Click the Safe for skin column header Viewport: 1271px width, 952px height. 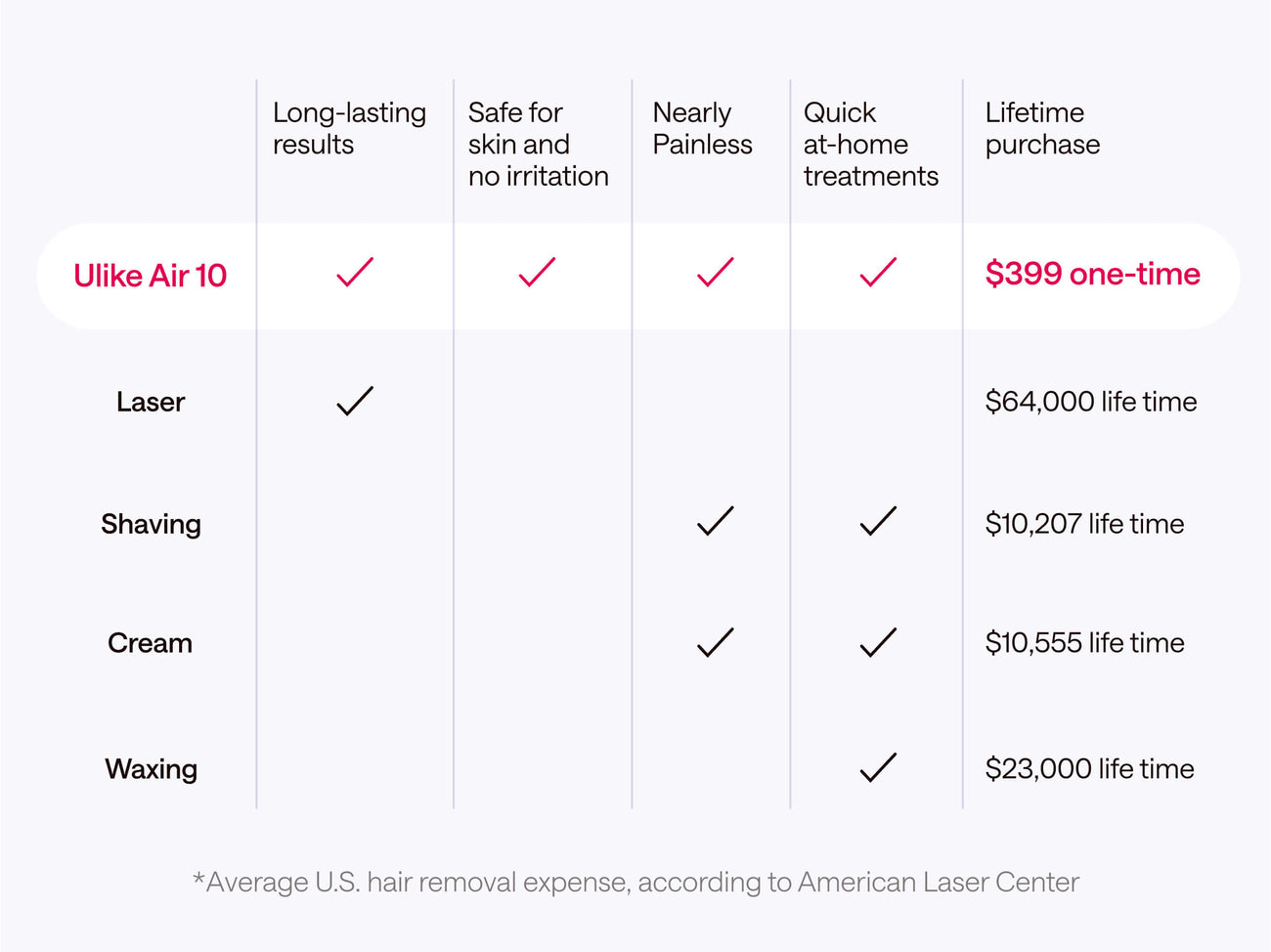click(538, 144)
